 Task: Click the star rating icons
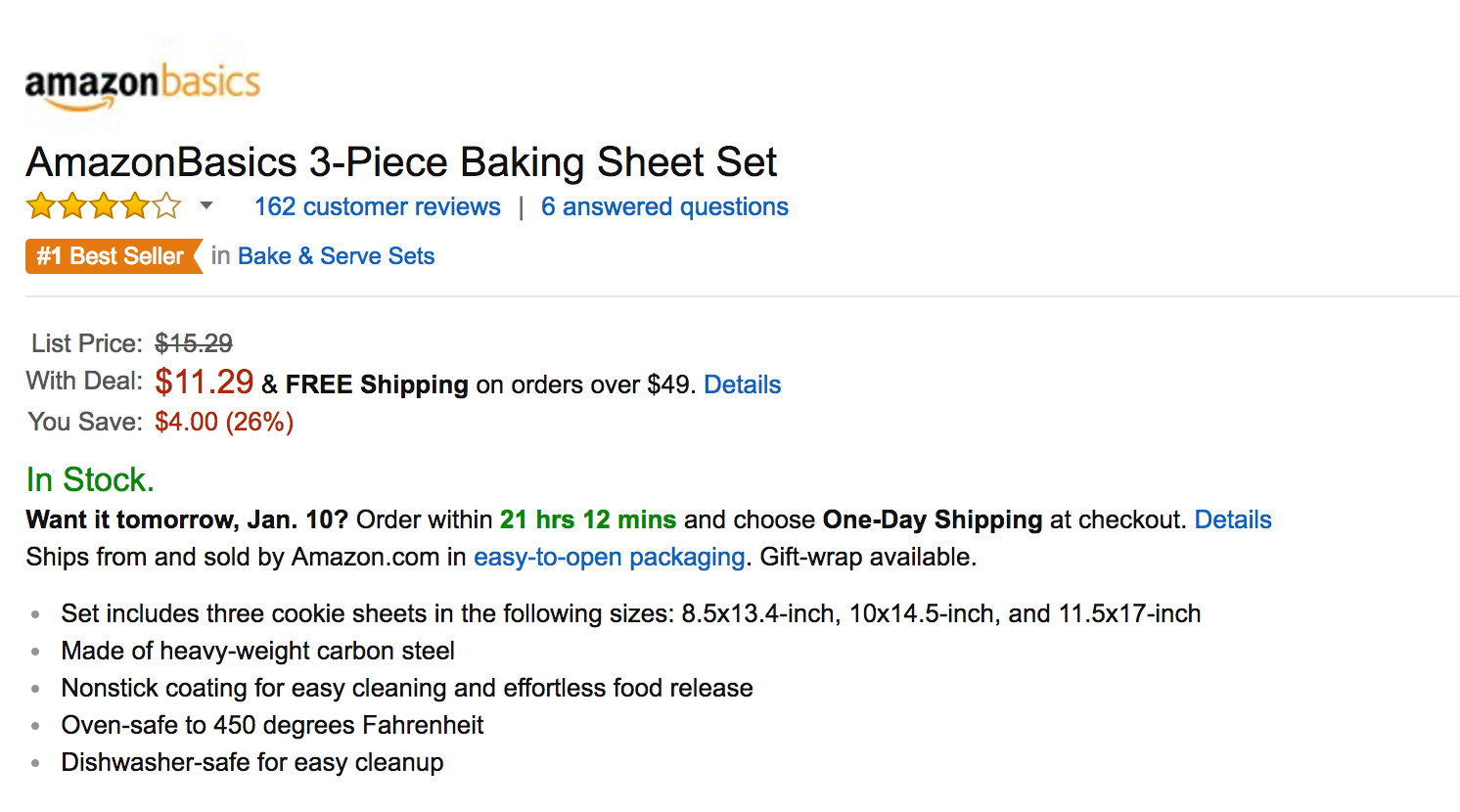104,206
